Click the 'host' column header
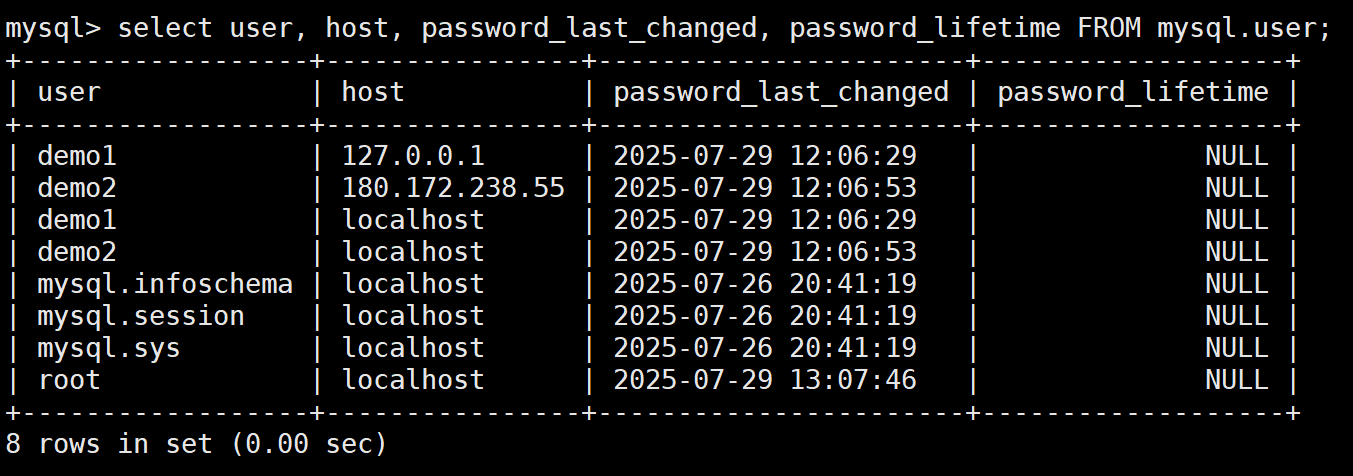Viewport: 1353px width, 476px height. (x=373, y=92)
